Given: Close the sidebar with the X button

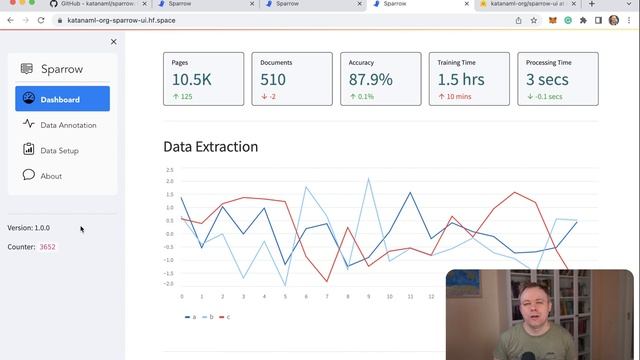Looking at the screenshot, I should (113, 42).
